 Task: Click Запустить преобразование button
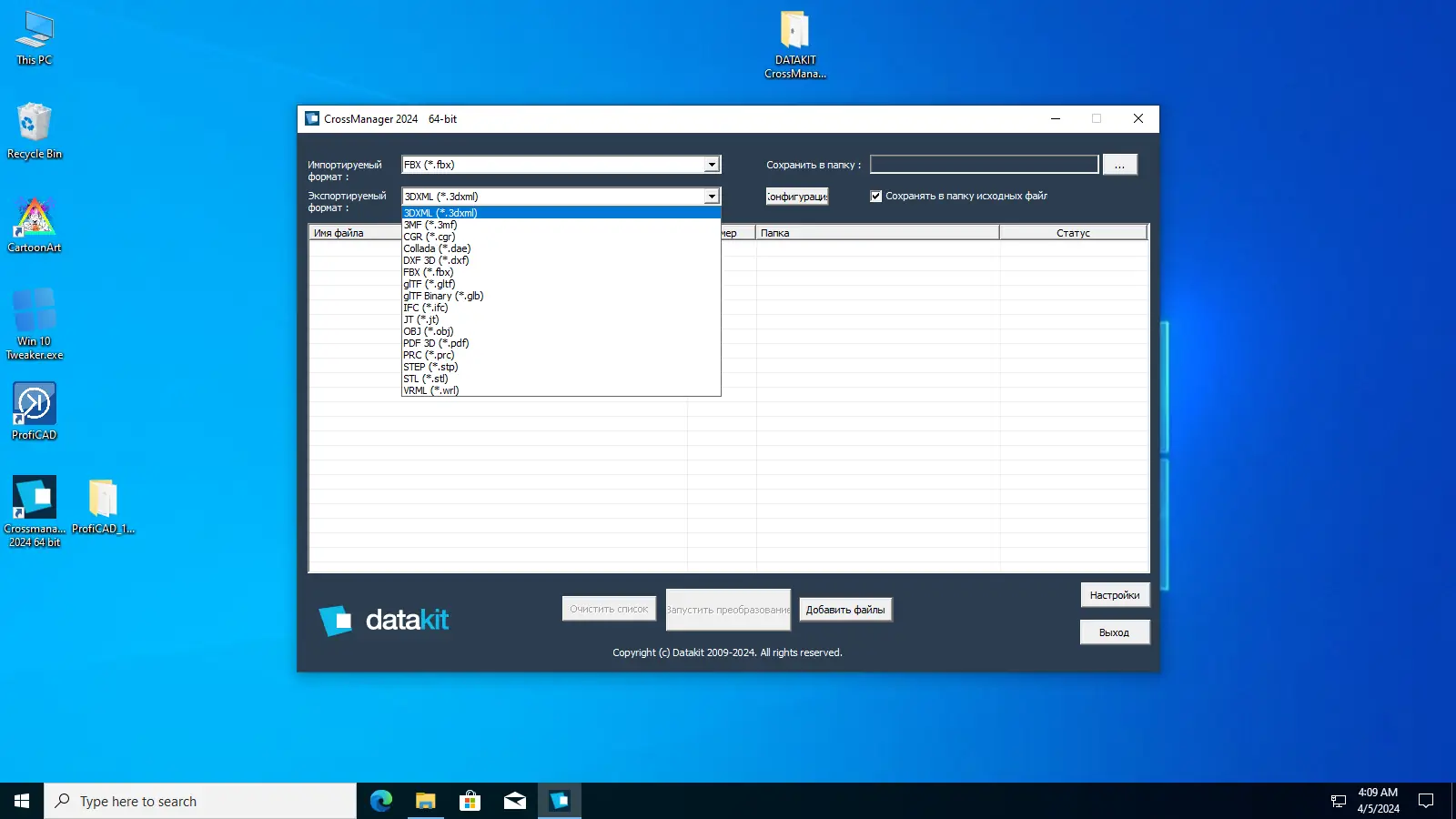coord(728,610)
